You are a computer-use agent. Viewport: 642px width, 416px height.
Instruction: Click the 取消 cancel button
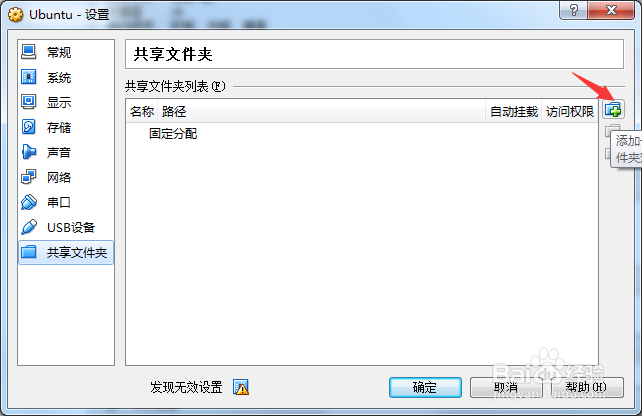click(x=506, y=387)
